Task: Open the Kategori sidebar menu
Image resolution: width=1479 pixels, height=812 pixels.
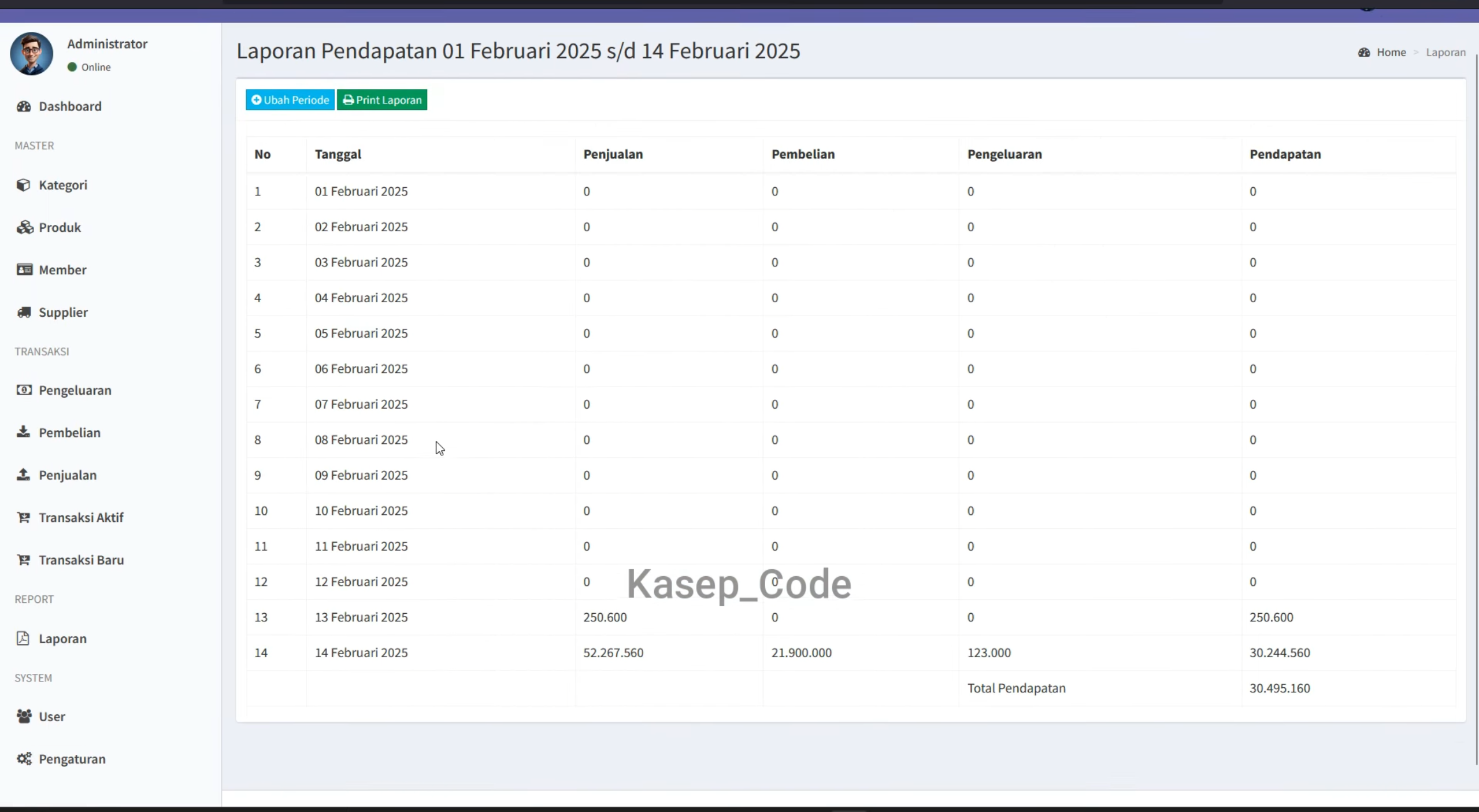Action: [x=110, y=185]
